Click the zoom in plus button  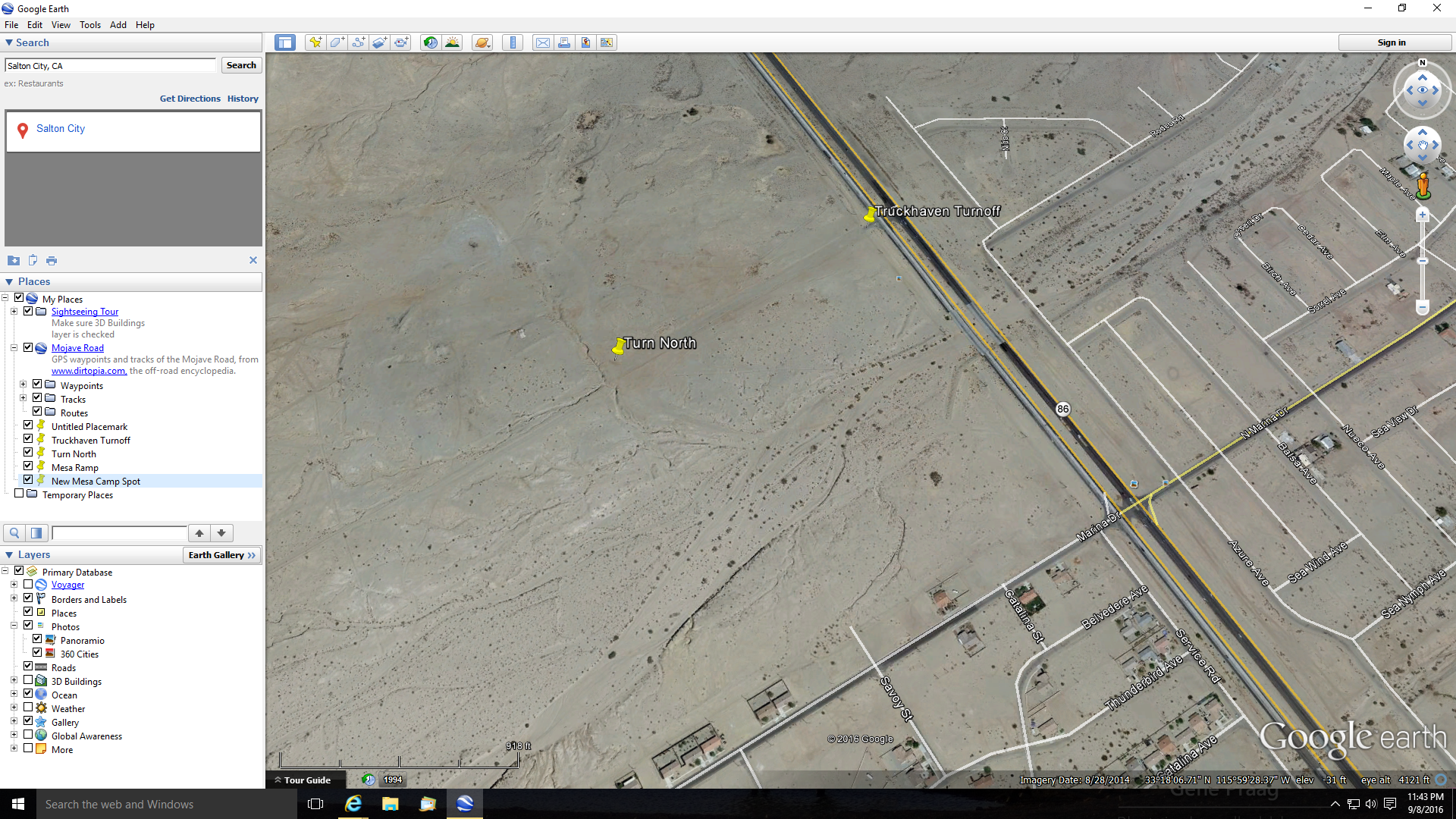tap(1423, 215)
